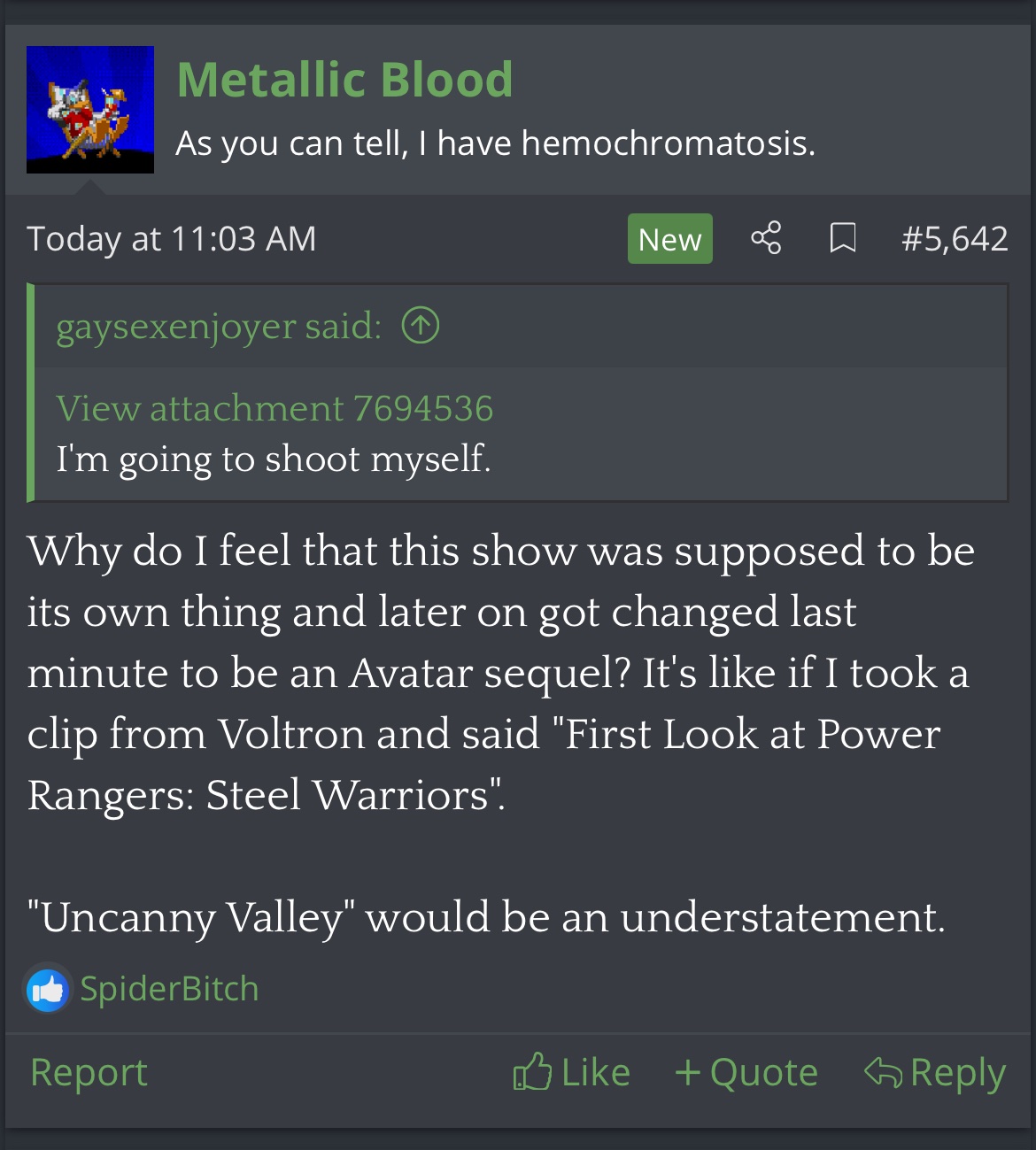Report this post
This screenshot has width=1036, height=1150.
coord(89,1072)
